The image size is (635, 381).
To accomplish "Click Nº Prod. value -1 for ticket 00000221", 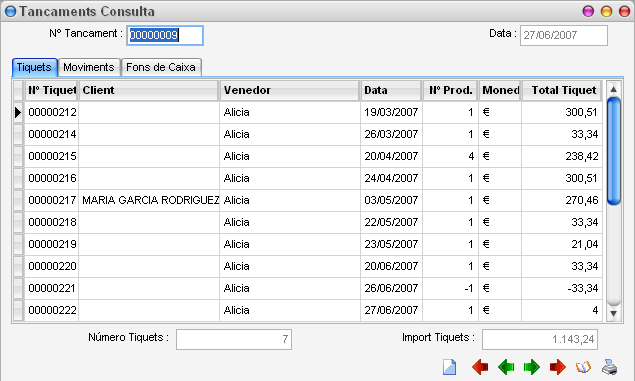I will pyautogui.click(x=469, y=288).
